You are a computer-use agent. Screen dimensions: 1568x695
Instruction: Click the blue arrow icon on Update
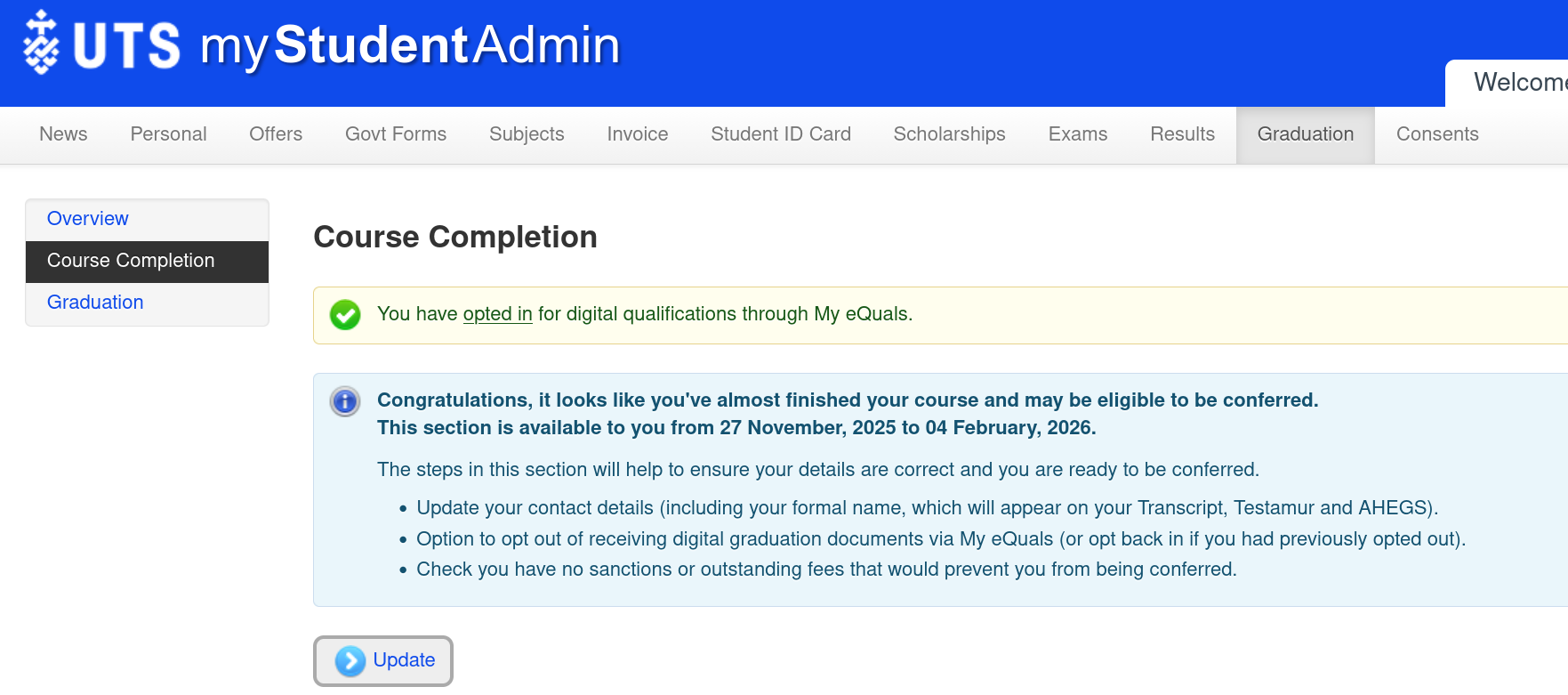click(350, 661)
